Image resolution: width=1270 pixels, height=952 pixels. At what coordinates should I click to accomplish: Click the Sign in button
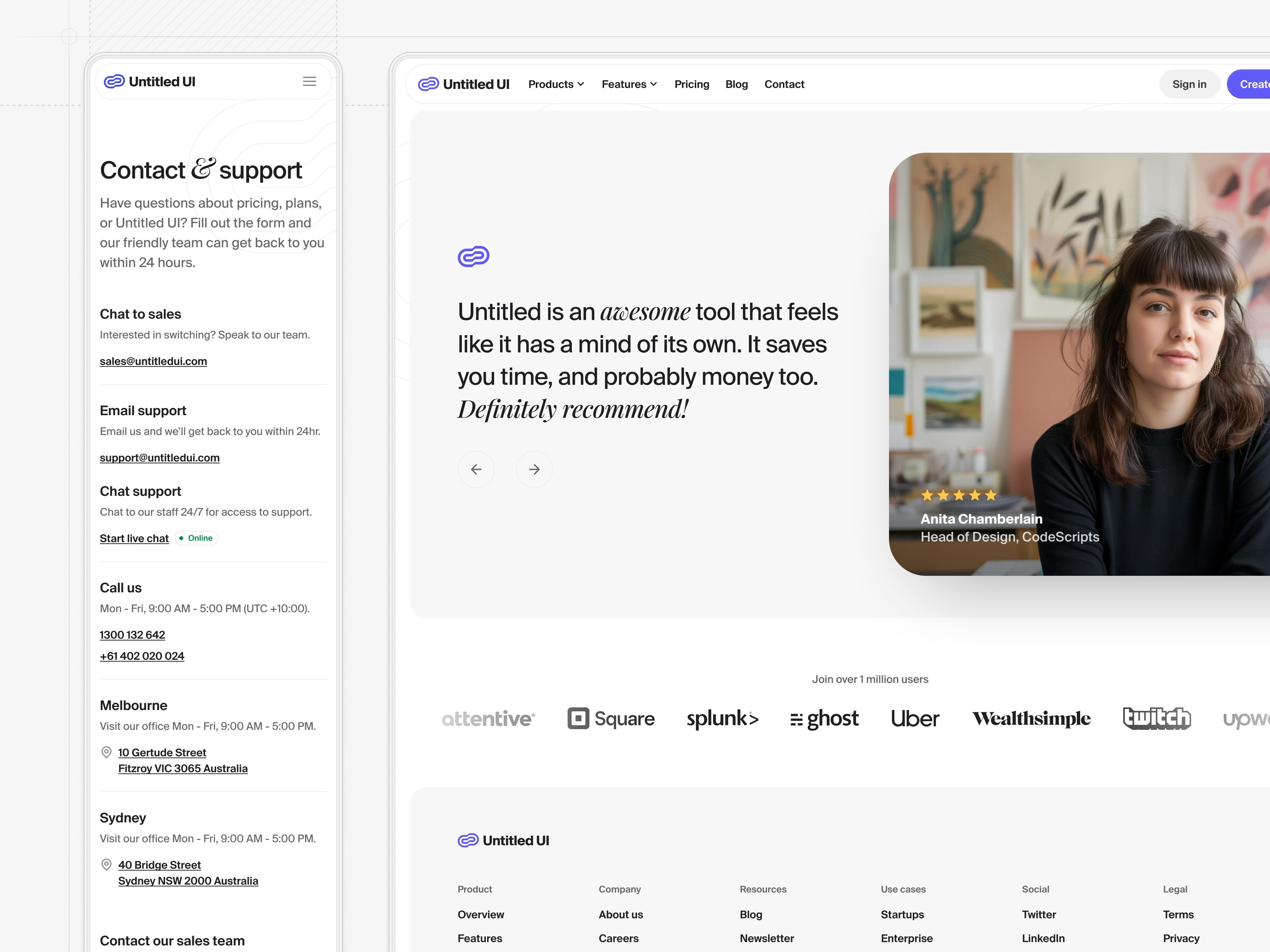click(1189, 84)
